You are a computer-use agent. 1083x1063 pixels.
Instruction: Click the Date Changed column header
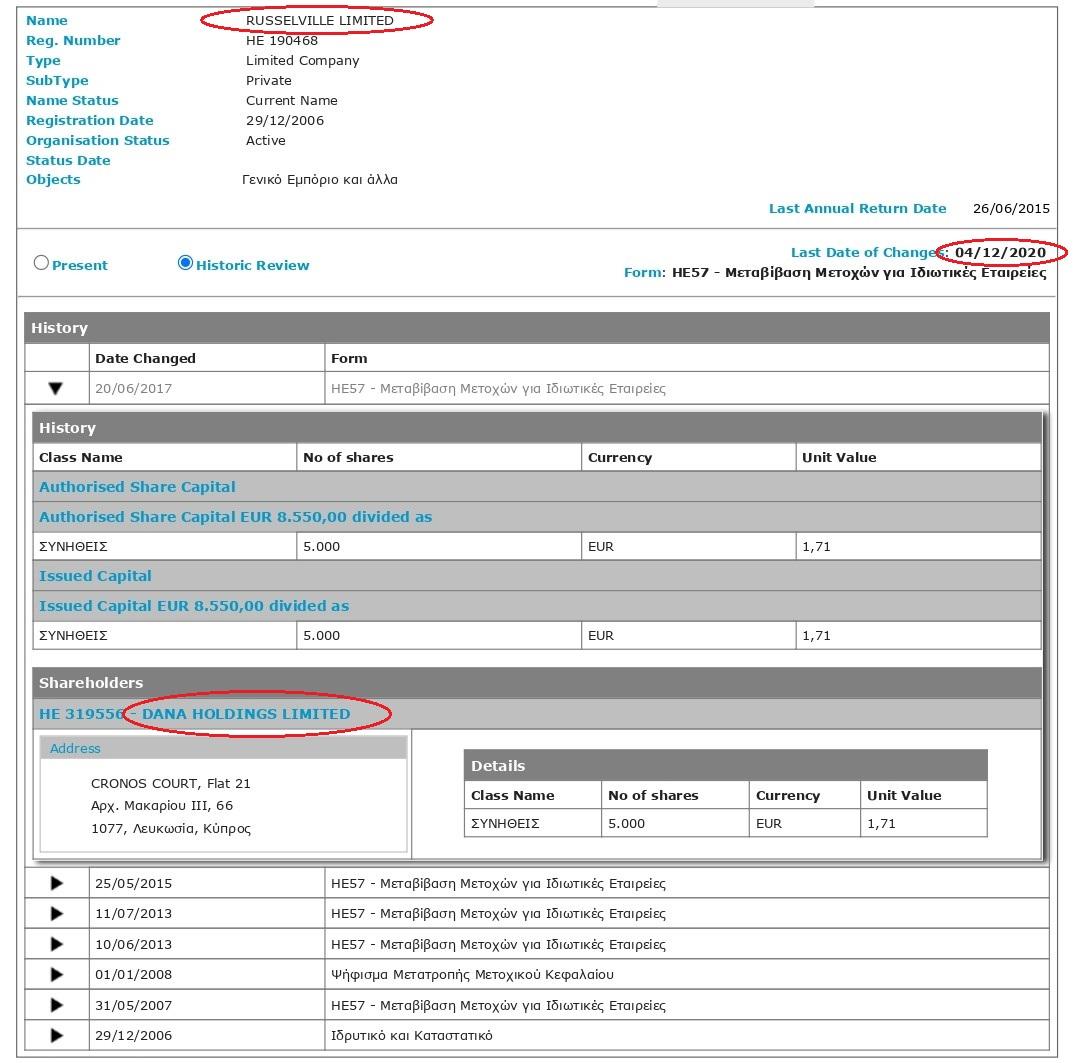coord(145,358)
